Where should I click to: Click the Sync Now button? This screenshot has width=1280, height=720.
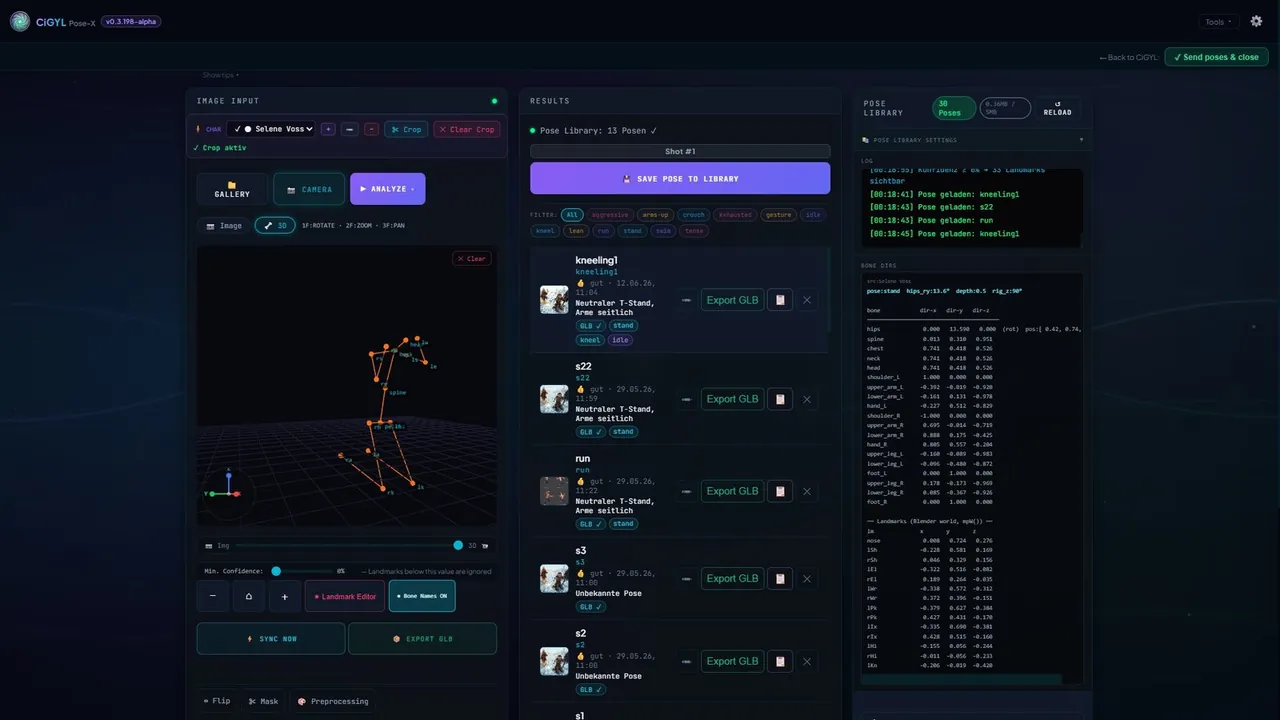point(271,639)
